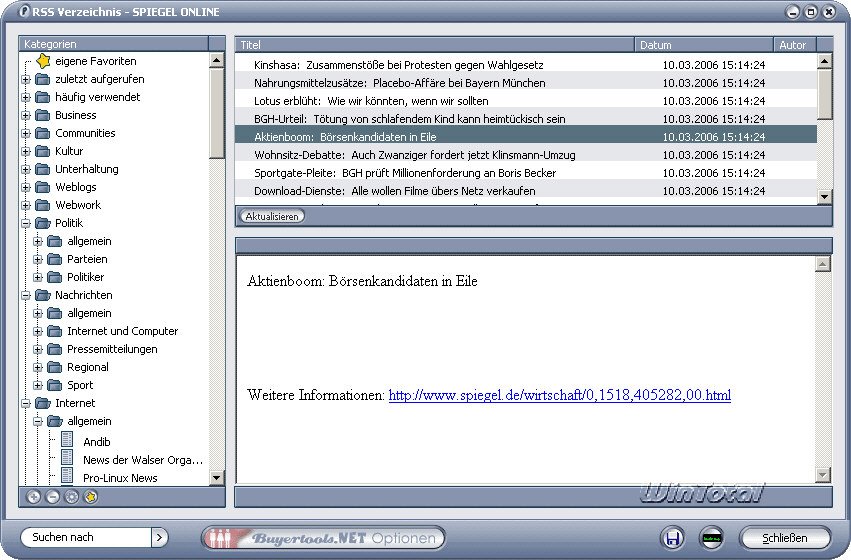Click the Aktualisieren button
851x560 pixels.
pos(272,216)
